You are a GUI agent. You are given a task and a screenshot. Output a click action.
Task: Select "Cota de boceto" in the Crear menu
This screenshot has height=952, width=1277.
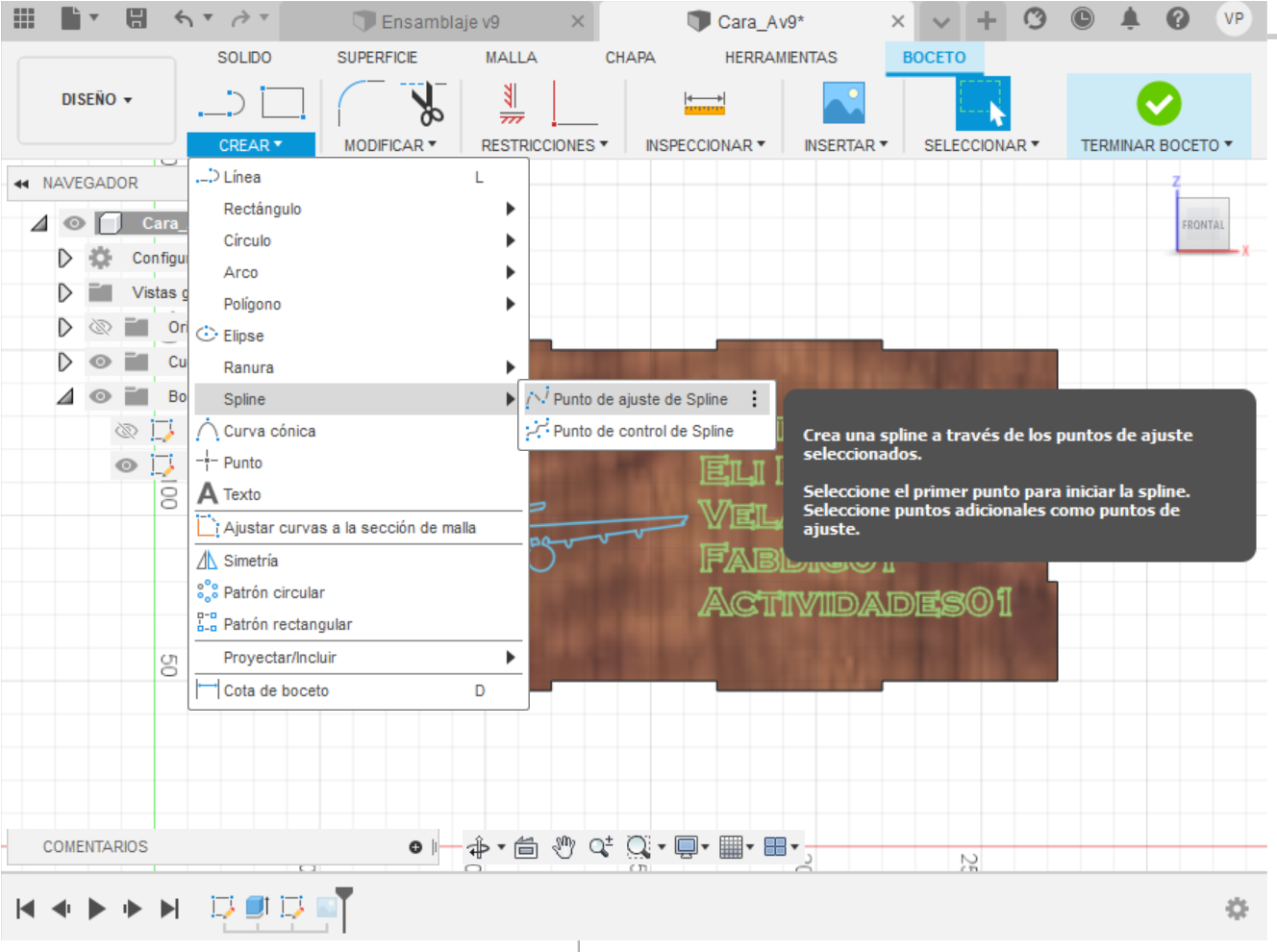pyautogui.click(x=359, y=690)
